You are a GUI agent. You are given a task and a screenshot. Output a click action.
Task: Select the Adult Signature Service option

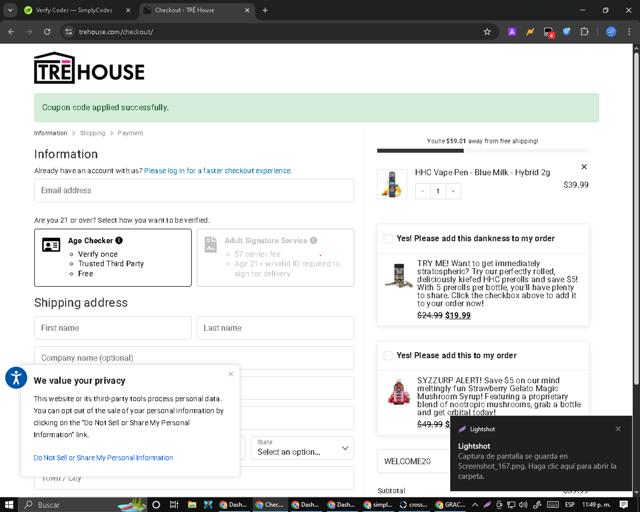276,257
